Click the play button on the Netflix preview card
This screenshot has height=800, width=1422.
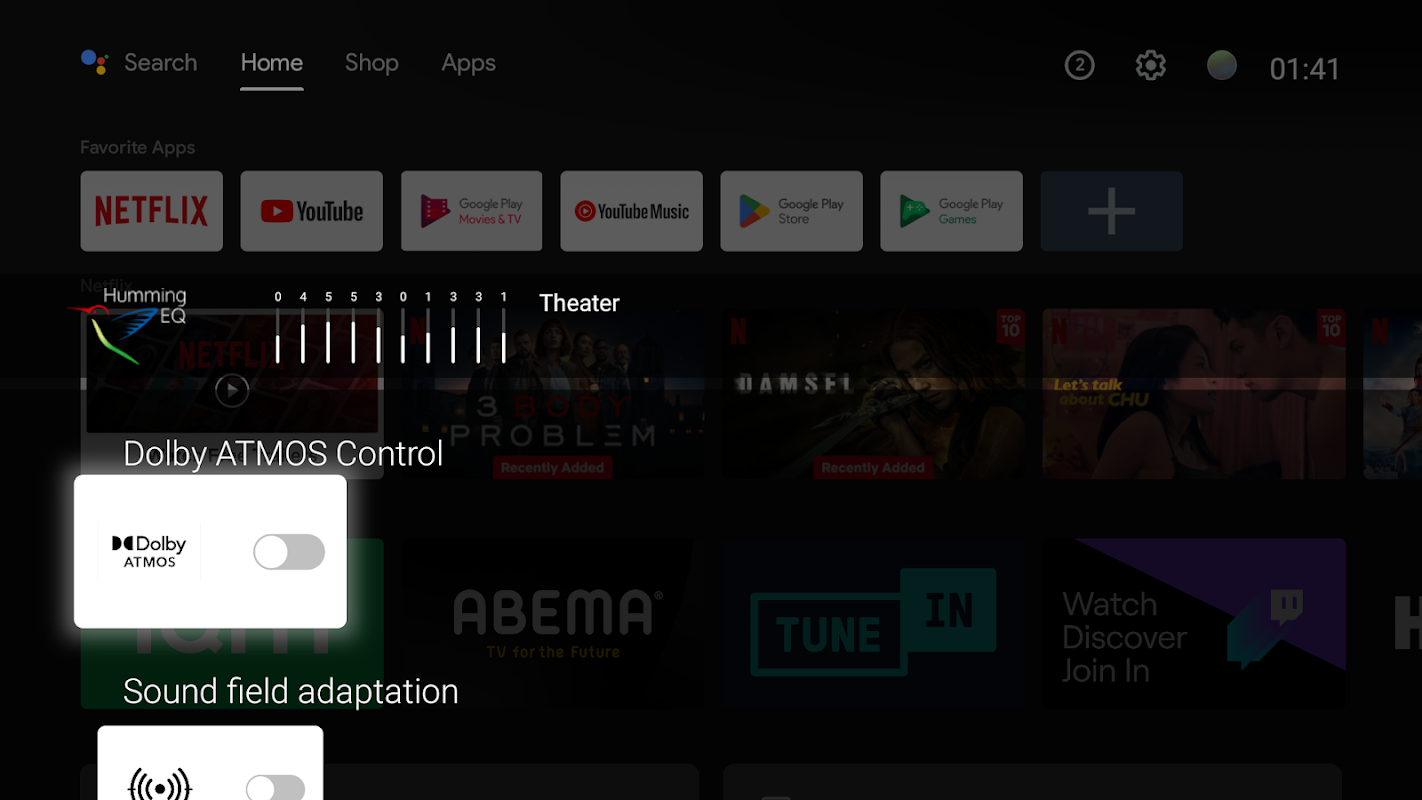coord(232,390)
